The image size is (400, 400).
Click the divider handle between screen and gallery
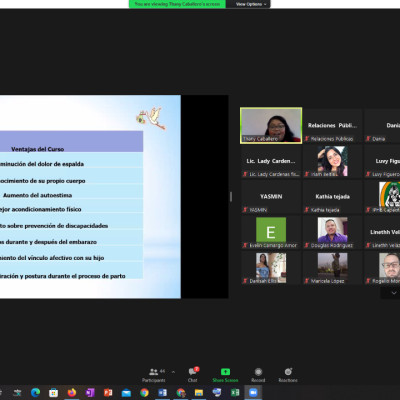coord(231,197)
